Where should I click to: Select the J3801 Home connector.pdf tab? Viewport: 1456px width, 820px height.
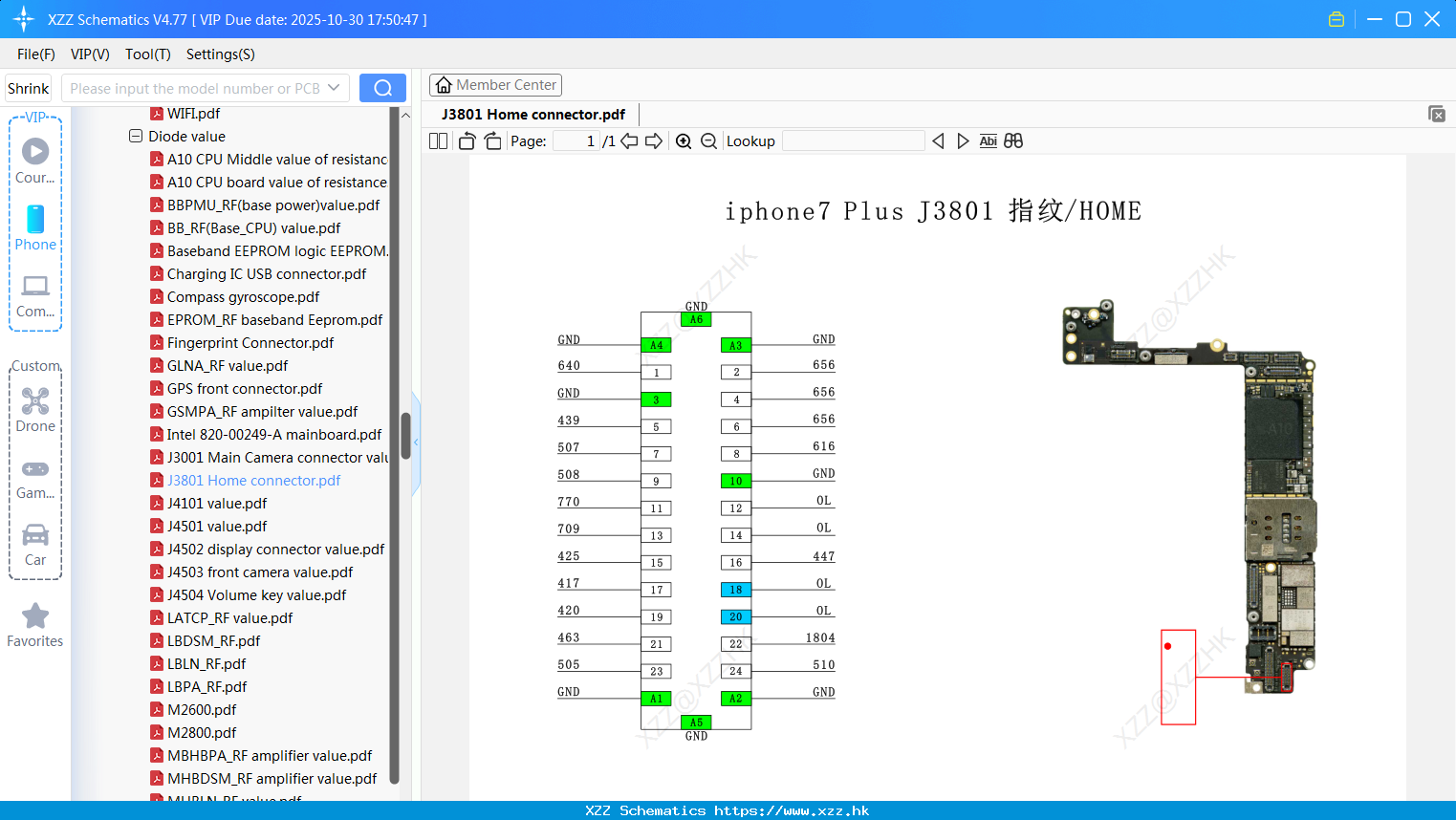(x=533, y=114)
